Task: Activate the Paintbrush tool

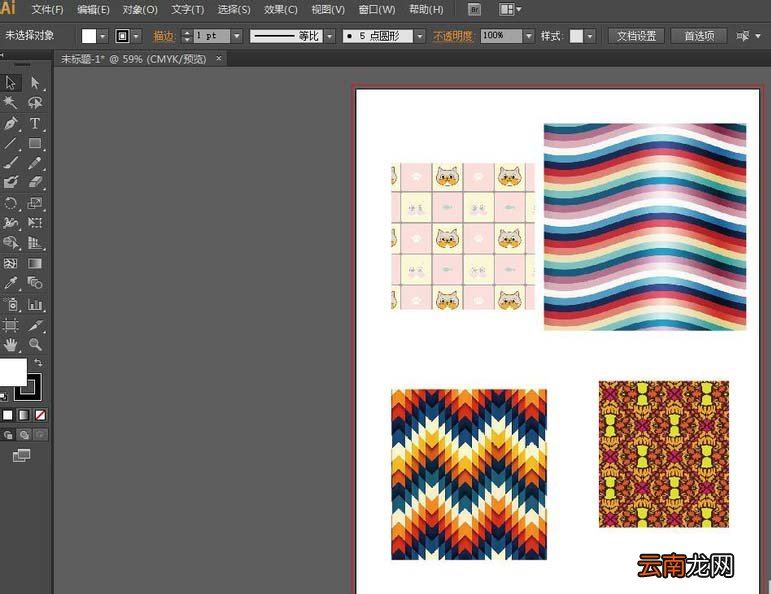Action: click(11, 163)
